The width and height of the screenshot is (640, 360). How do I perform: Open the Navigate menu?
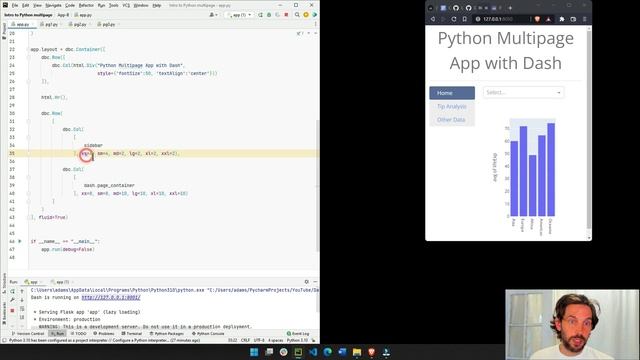click(x=53, y=5)
